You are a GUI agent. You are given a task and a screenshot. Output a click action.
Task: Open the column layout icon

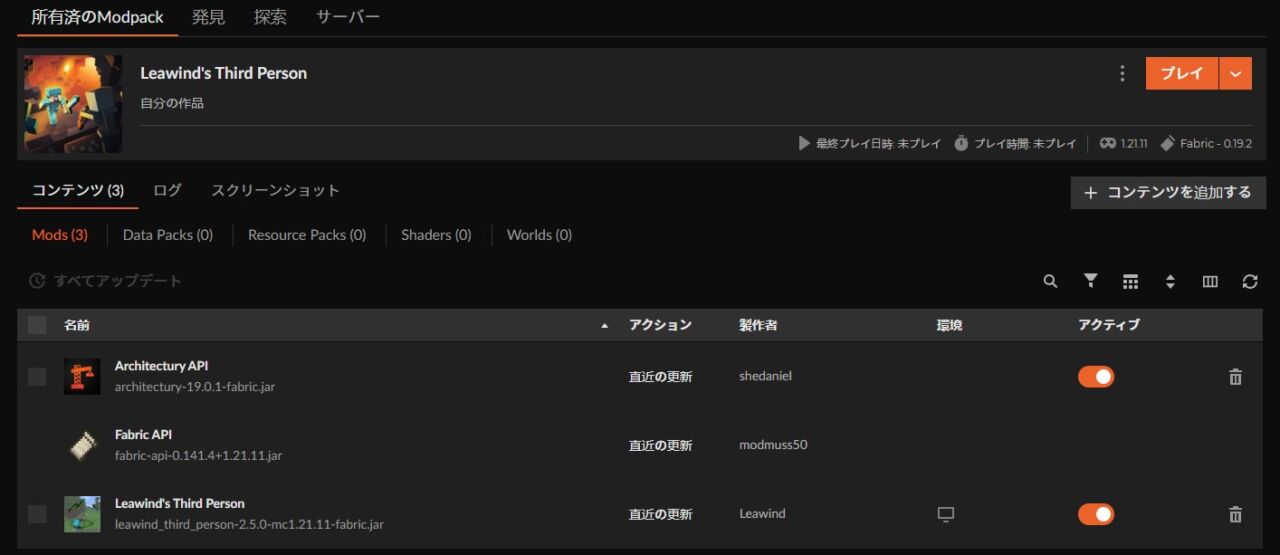tap(1210, 282)
